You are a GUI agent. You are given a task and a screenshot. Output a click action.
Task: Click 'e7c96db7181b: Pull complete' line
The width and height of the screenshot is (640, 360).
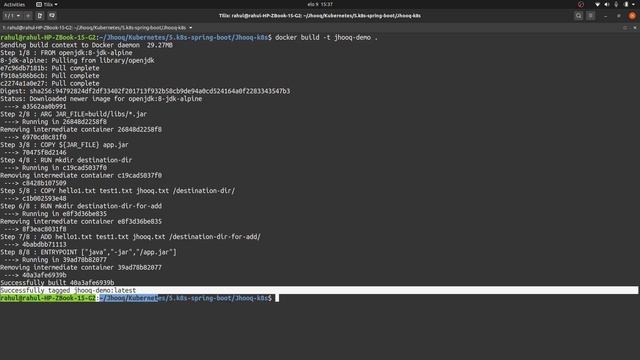click(50, 68)
